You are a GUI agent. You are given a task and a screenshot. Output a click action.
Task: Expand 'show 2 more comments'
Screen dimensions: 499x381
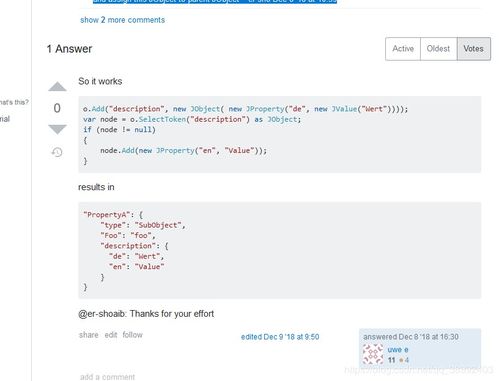point(122,20)
